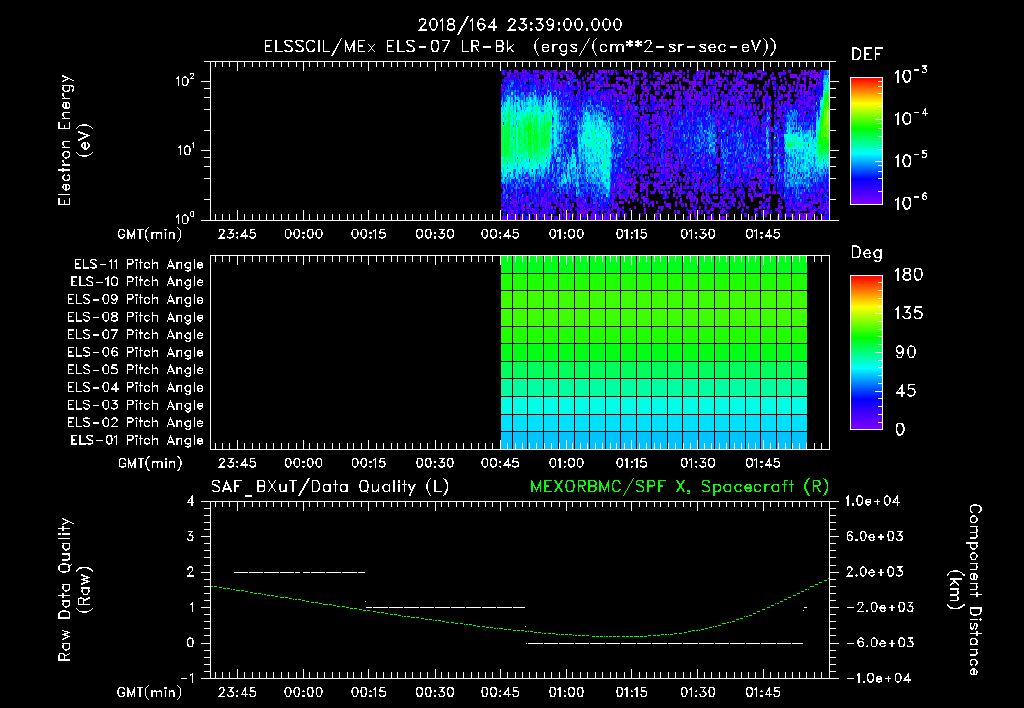
Task: Select the ELS-08 Pitch Angle row label
Action: (x=135, y=317)
